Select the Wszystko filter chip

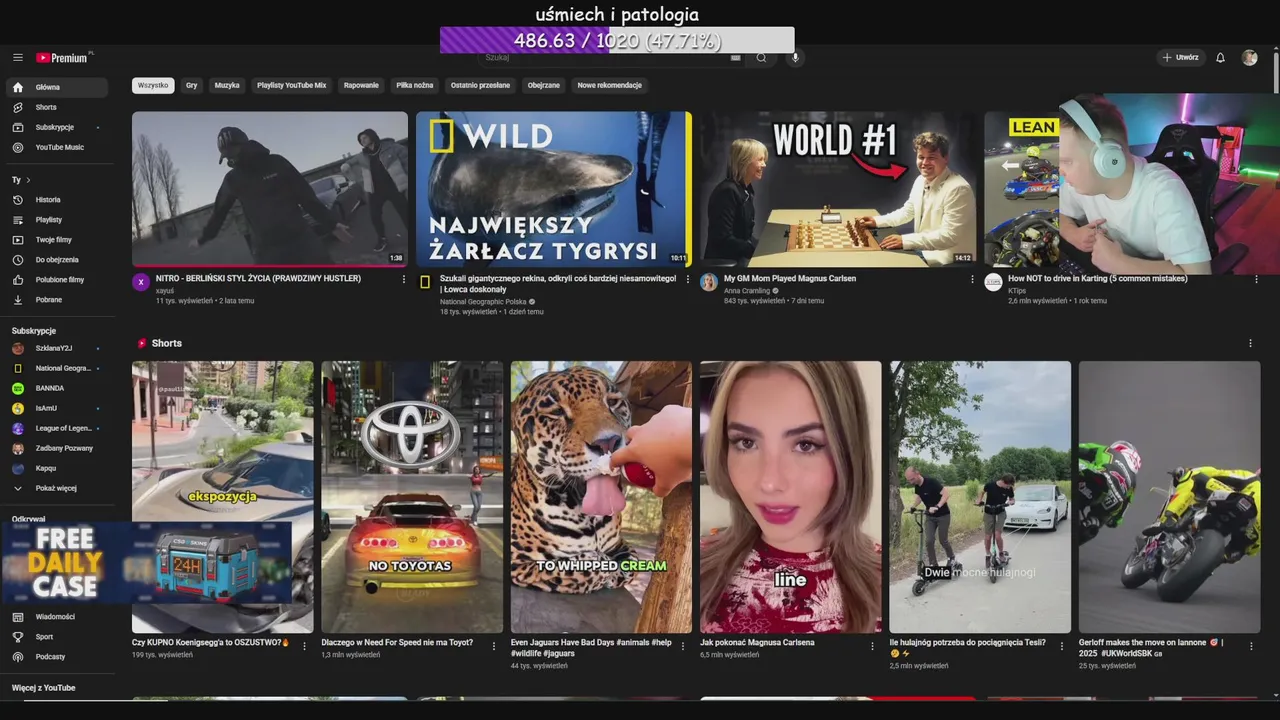[153, 86]
